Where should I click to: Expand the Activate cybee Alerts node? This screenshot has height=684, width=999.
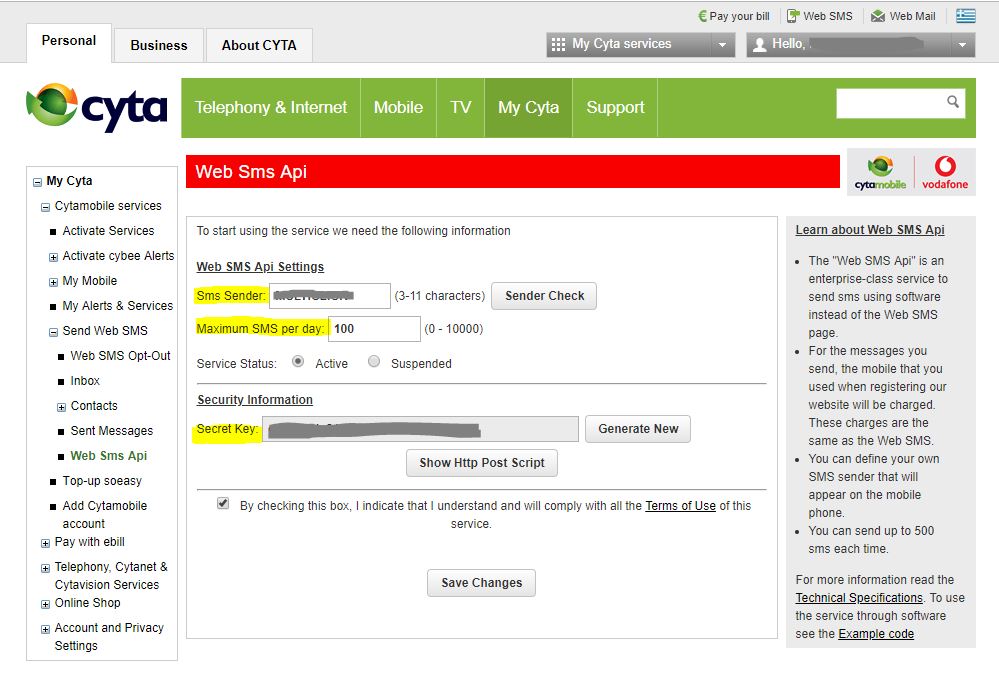point(53,257)
